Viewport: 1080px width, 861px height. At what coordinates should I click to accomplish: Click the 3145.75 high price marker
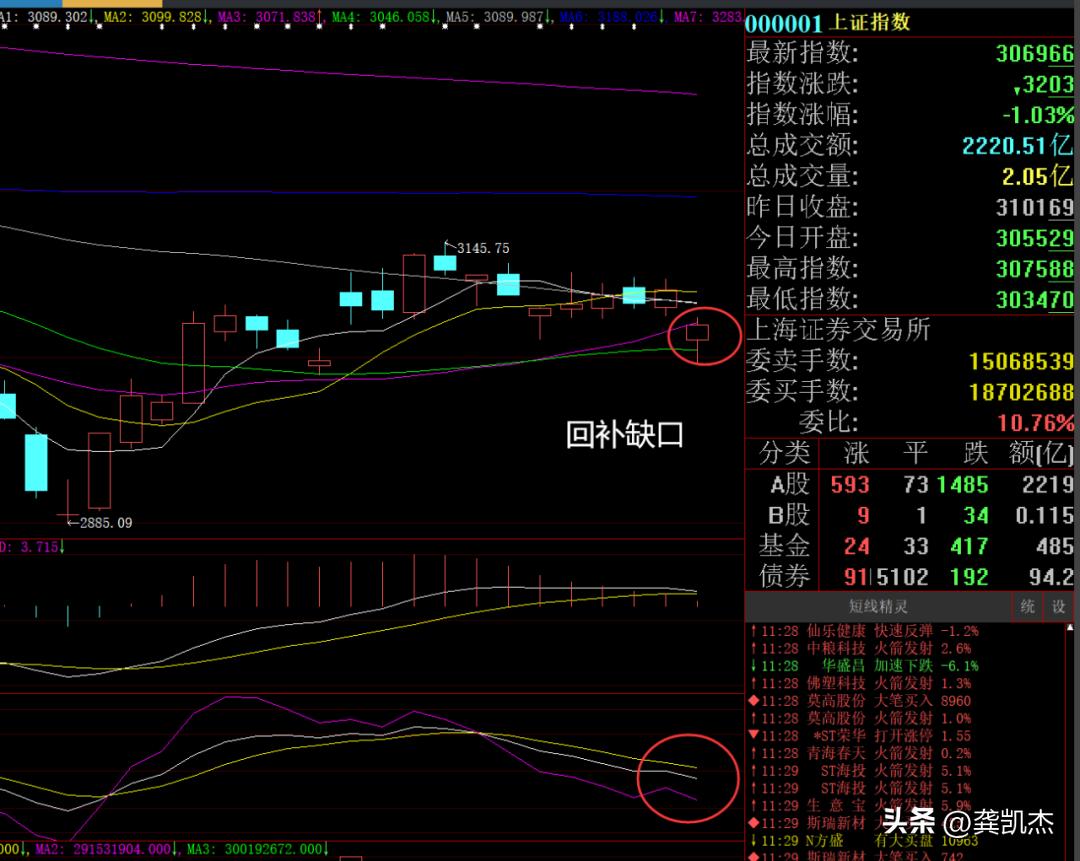click(483, 248)
